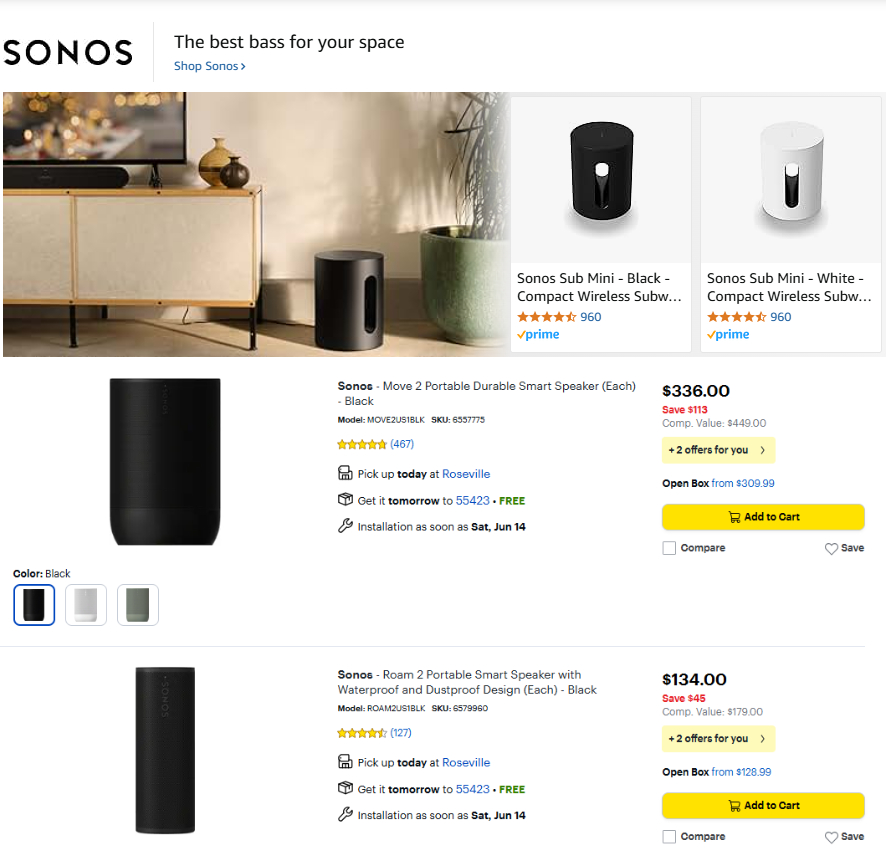Click Save heart icon for Move 2
The image size is (886, 848).
[831, 549]
